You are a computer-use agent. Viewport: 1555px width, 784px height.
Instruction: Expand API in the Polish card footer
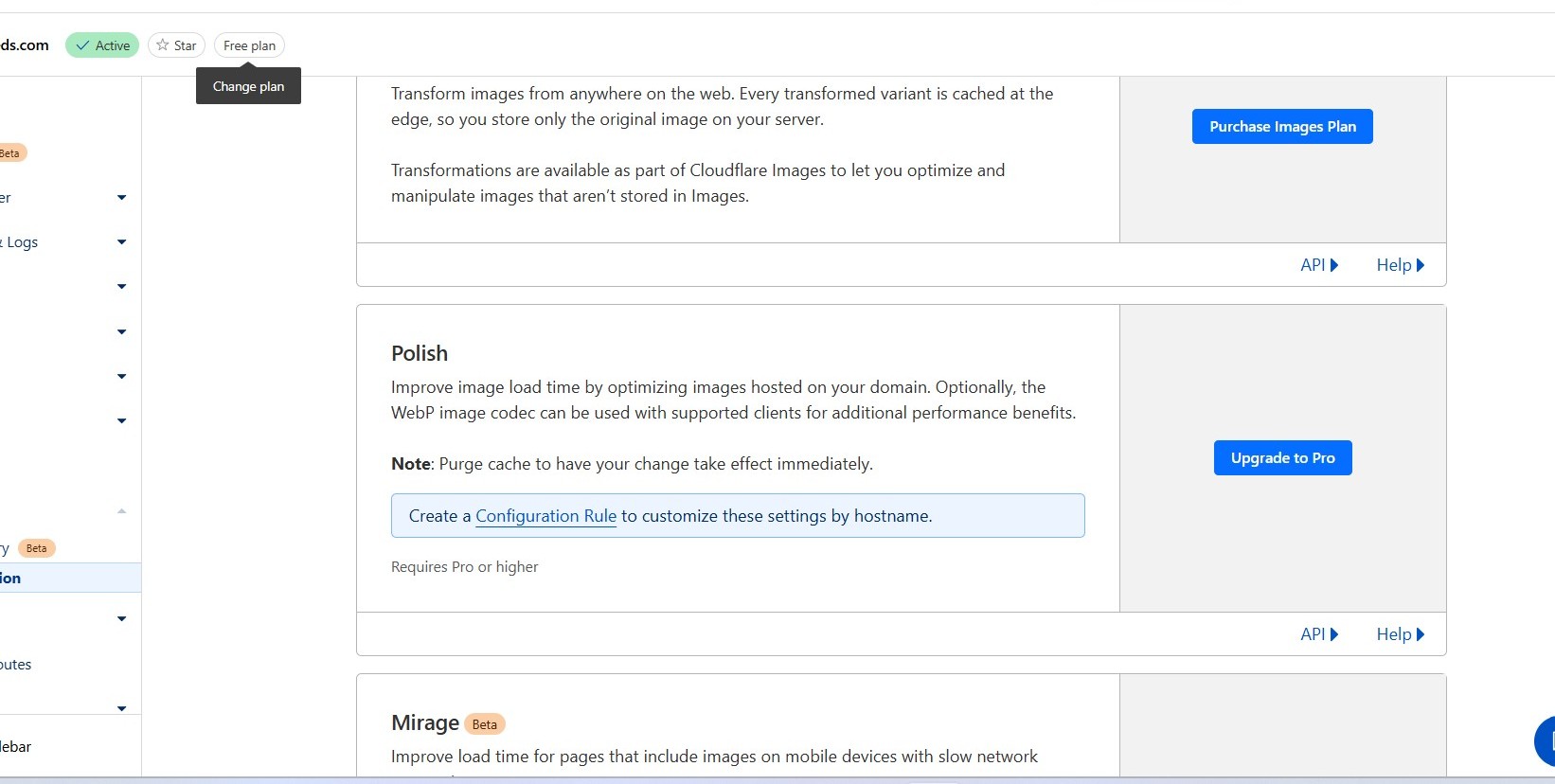(x=1319, y=634)
